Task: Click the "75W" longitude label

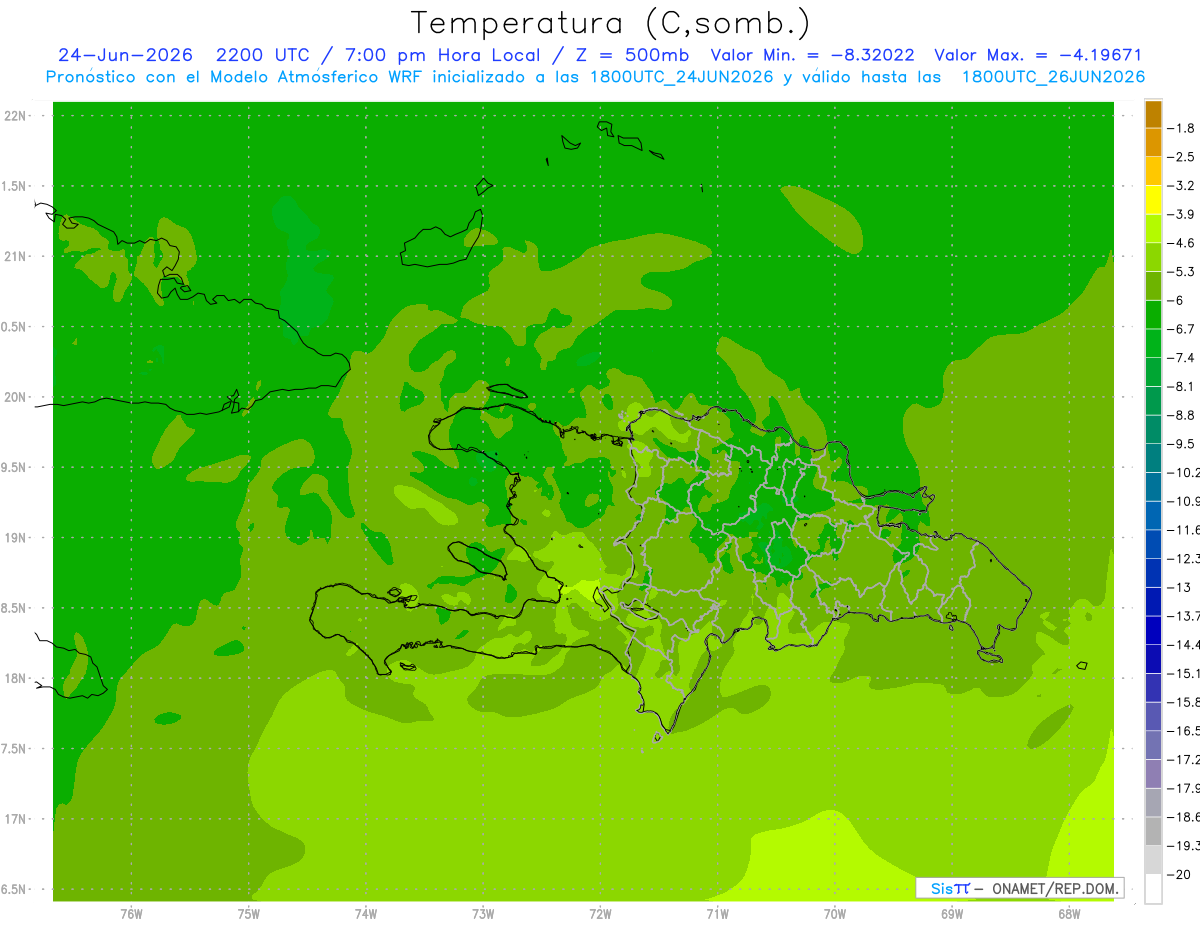Action: [x=249, y=914]
